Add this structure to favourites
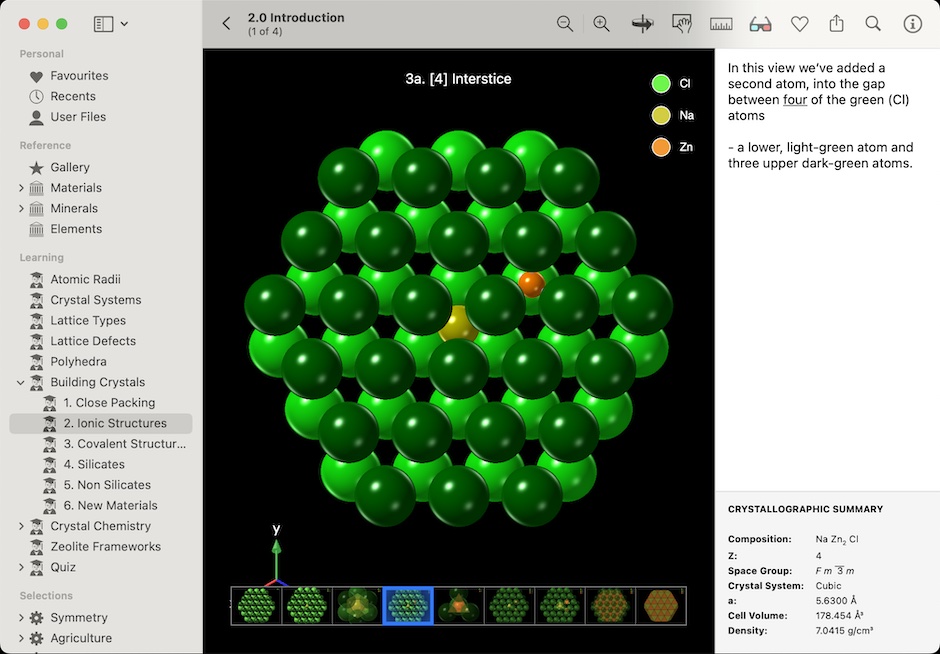This screenshot has width=940, height=654. (799, 23)
